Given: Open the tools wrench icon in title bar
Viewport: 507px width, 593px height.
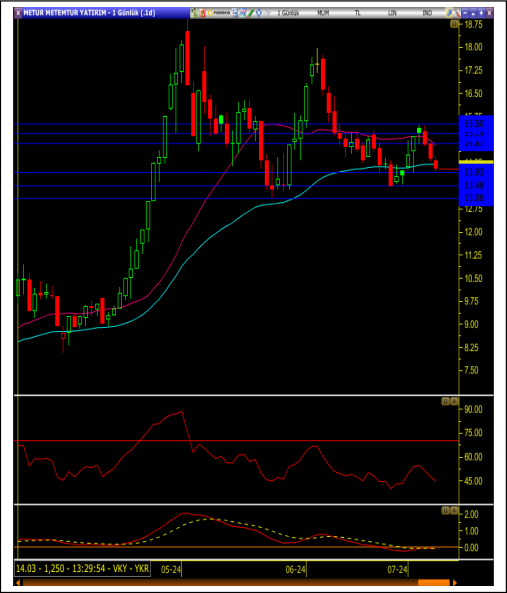Looking at the screenshot, I should 457,13.
